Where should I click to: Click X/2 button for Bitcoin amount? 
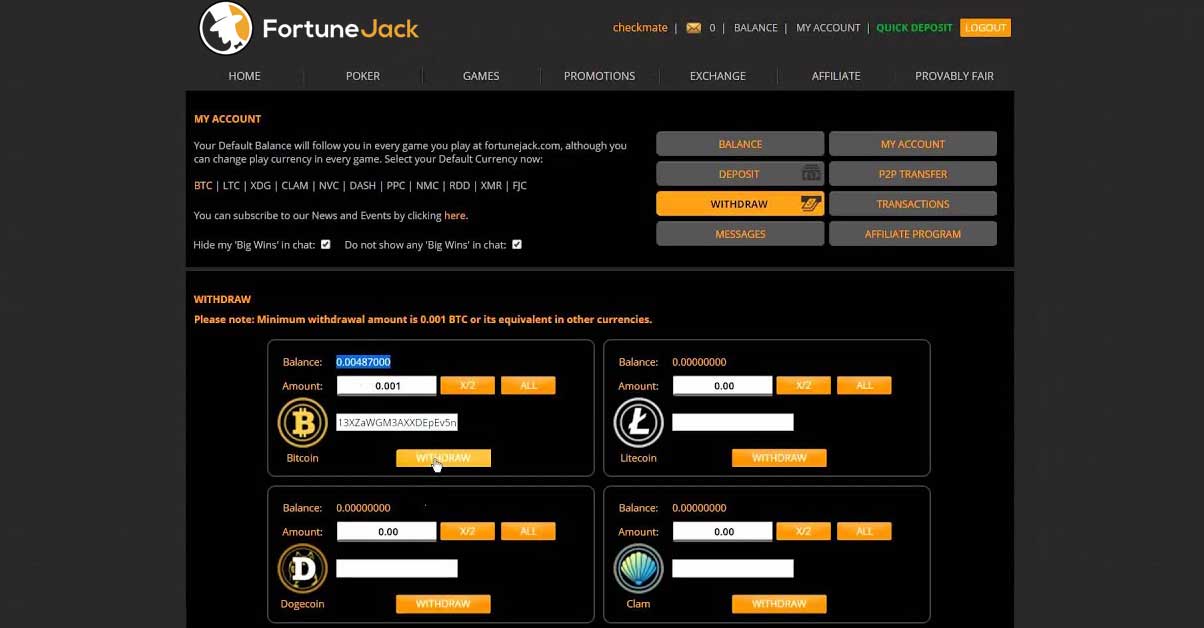(x=467, y=386)
